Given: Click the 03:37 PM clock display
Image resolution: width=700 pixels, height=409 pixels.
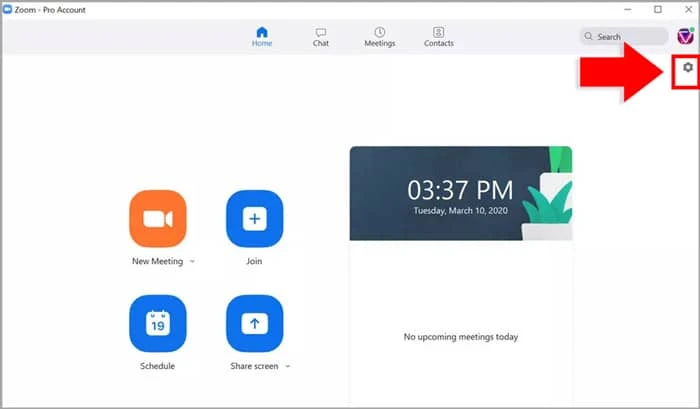Looking at the screenshot, I should tap(460, 190).
